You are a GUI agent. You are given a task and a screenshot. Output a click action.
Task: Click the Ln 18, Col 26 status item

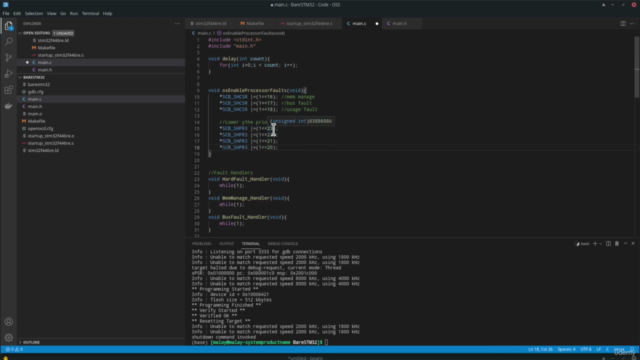(x=540, y=349)
